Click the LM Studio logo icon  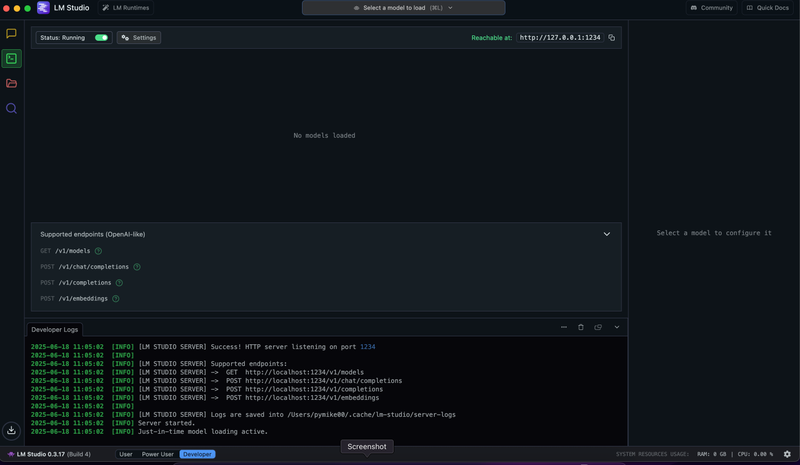point(43,8)
